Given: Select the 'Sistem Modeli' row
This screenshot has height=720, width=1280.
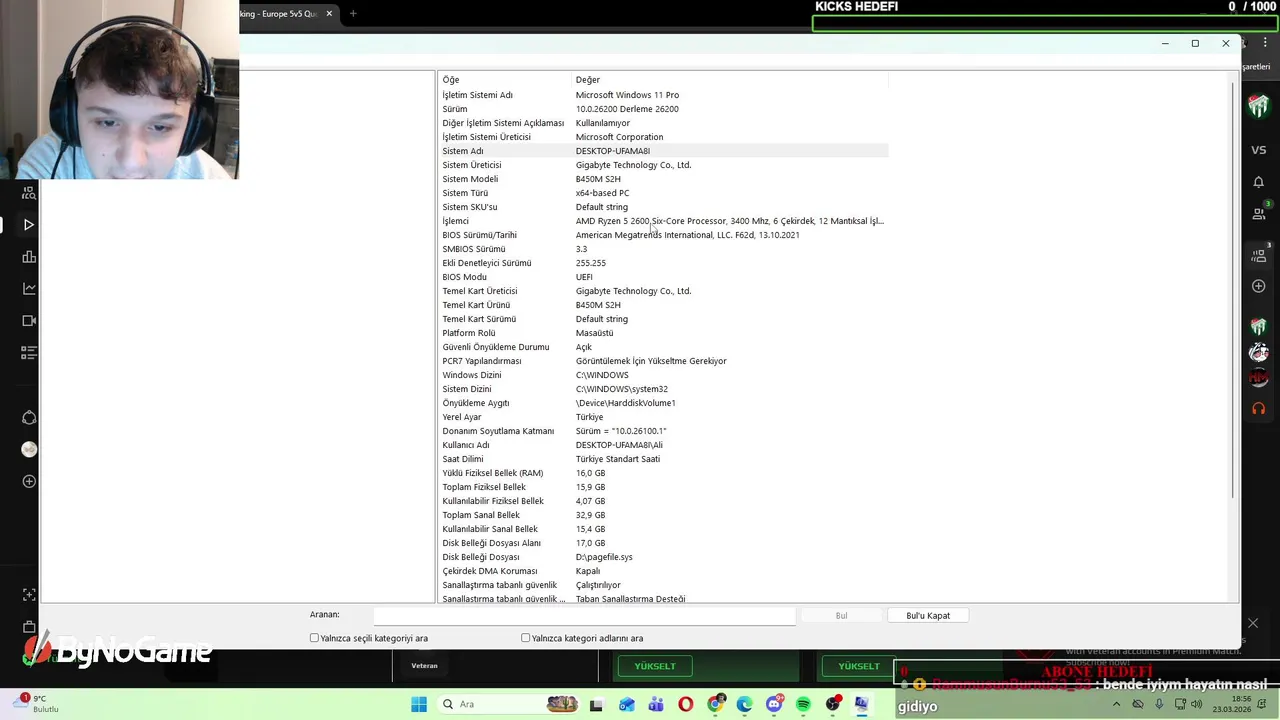Looking at the screenshot, I should [x=663, y=179].
